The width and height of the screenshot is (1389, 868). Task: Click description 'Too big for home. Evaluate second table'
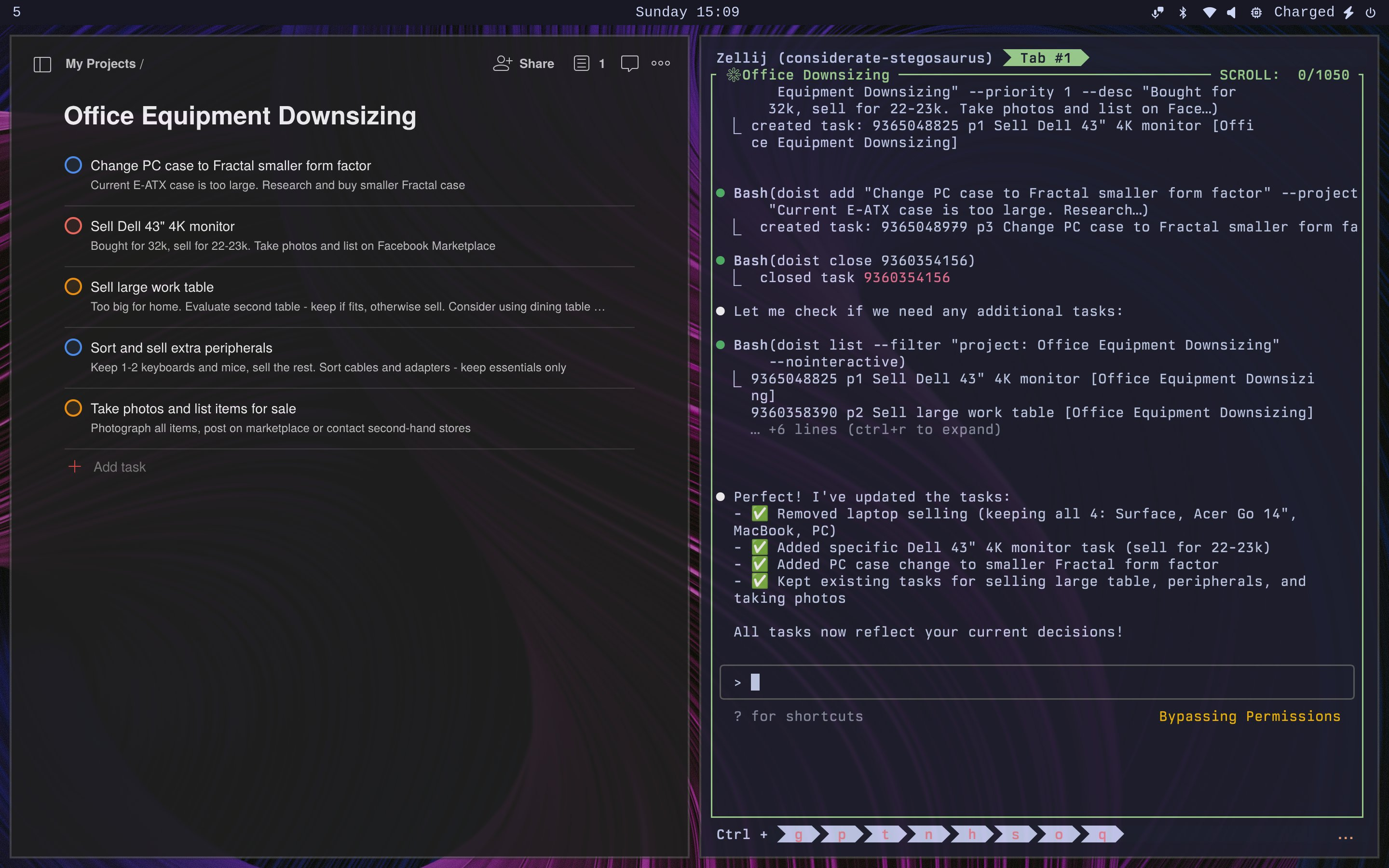click(x=348, y=307)
